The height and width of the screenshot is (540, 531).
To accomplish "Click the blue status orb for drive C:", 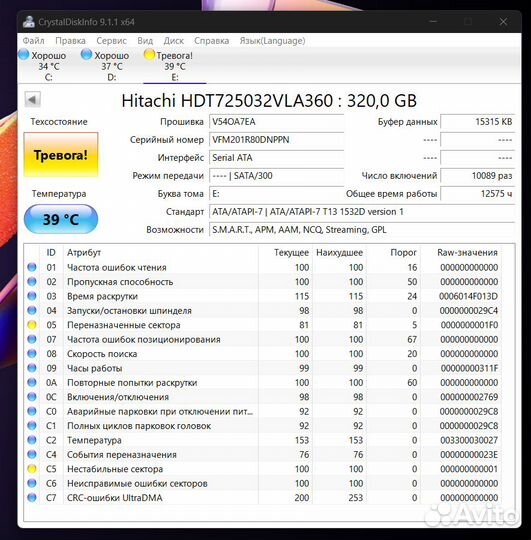I will coord(24,54).
